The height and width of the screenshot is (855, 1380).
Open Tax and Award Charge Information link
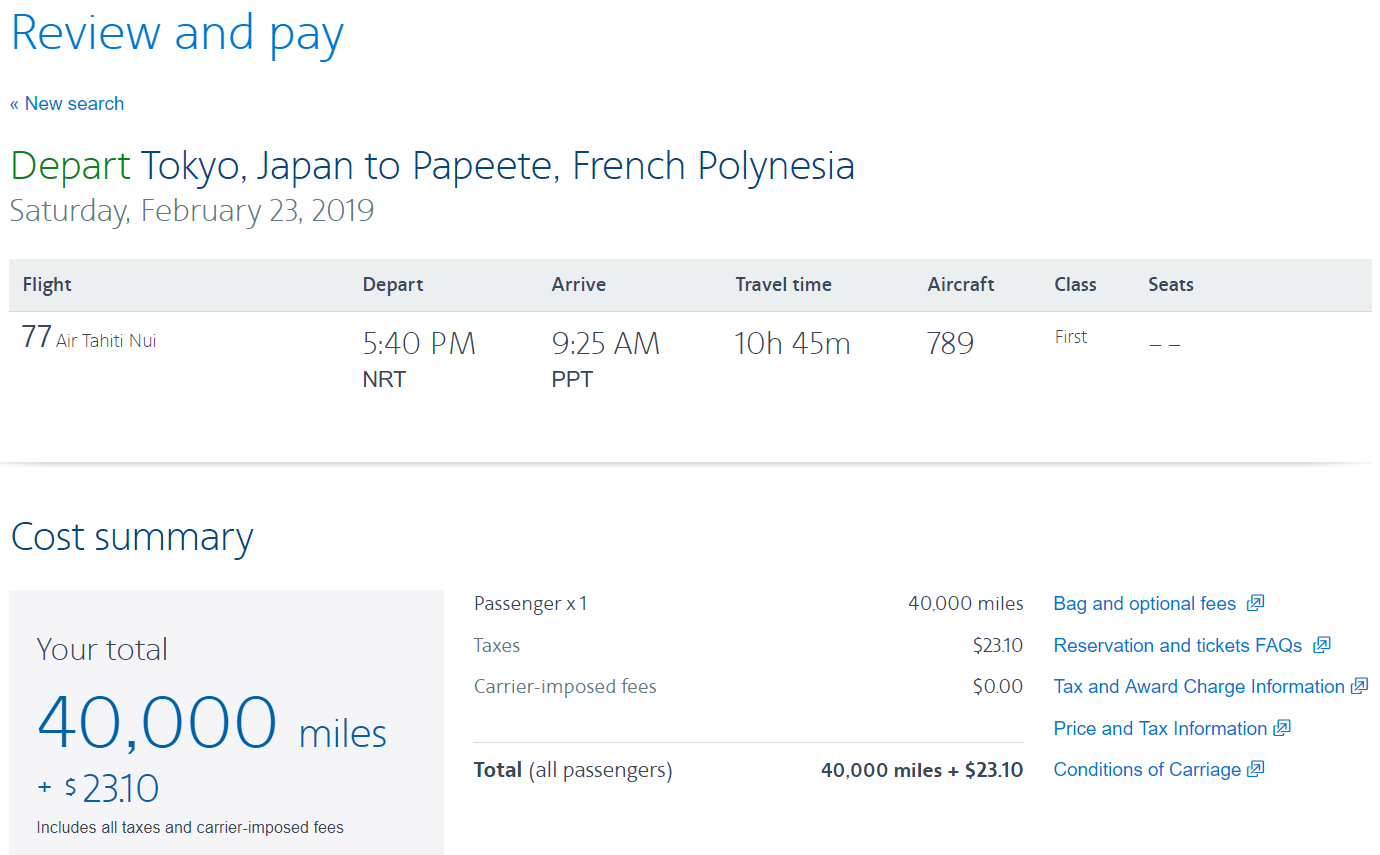pos(1198,687)
